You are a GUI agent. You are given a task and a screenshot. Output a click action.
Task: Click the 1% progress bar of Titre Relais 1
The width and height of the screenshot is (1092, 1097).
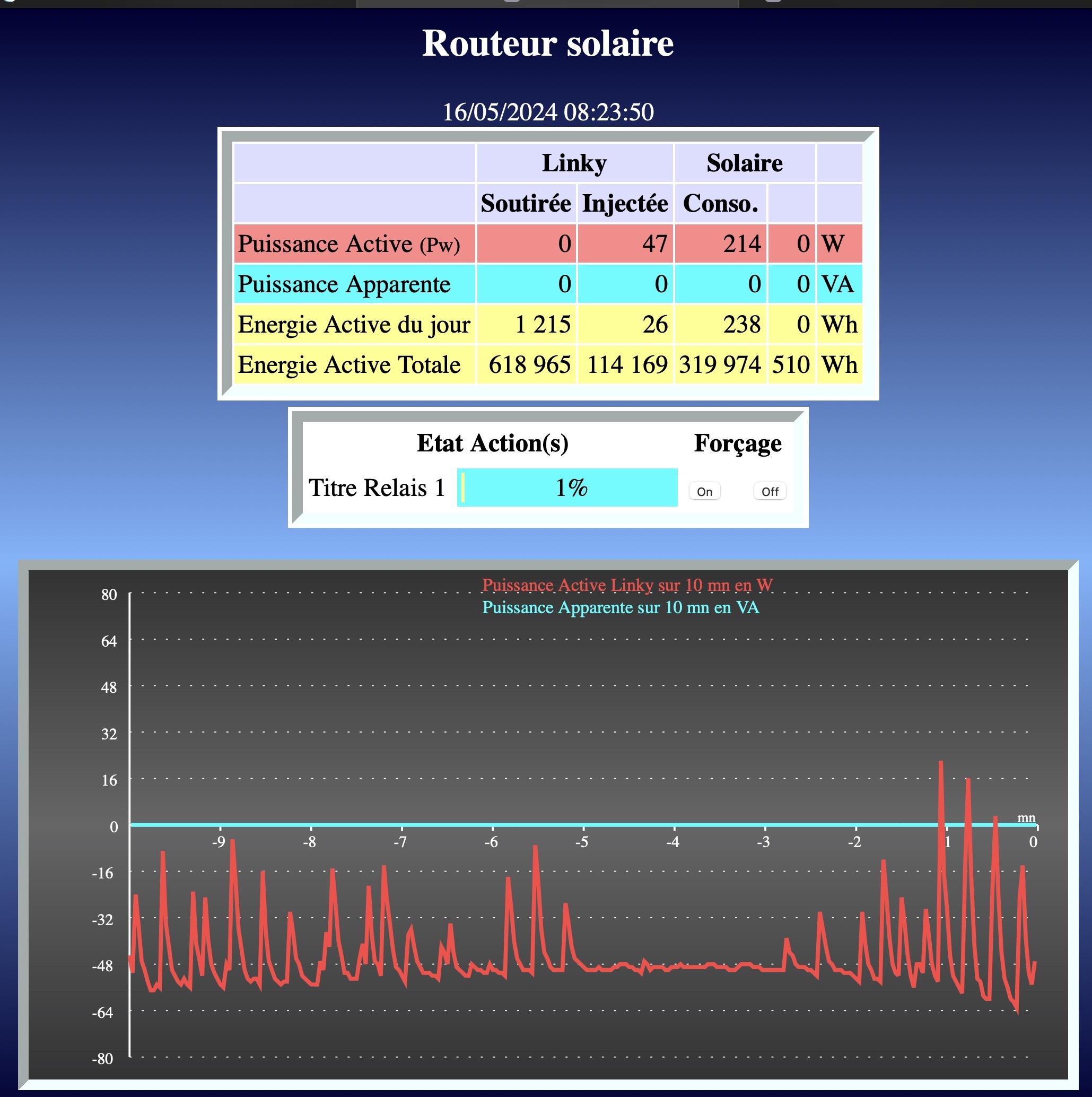tap(567, 487)
